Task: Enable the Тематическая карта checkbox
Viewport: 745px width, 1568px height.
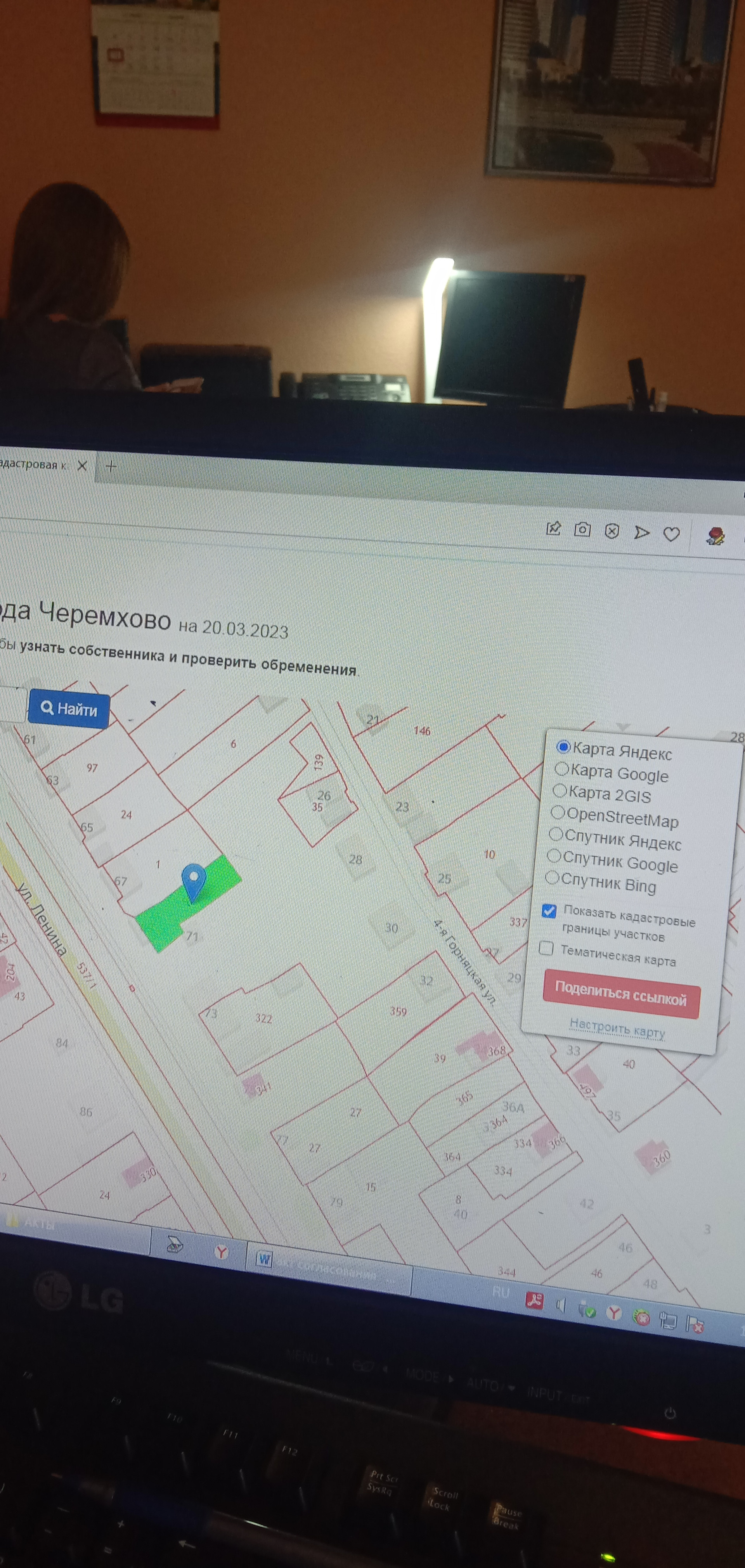Action: 546,948
